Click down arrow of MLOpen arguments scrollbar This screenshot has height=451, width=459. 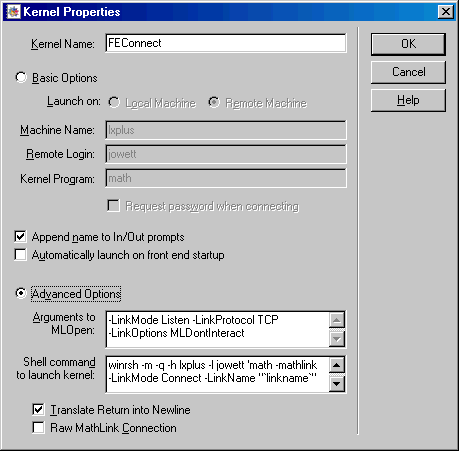pyautogui.click(x=337, y=339)
